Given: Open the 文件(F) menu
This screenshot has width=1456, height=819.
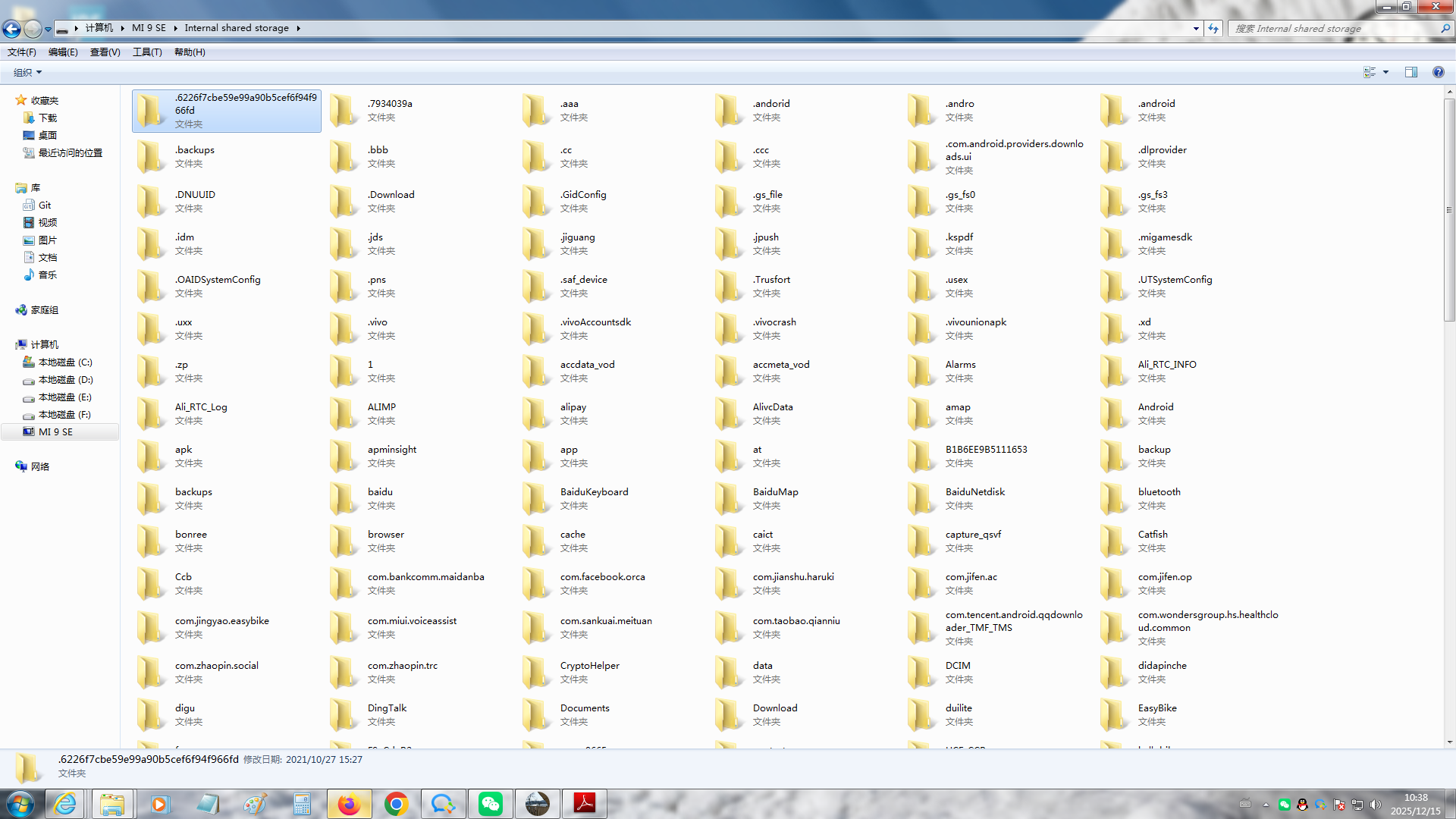Looking at the screenshot, I should (x=22, y=52).
